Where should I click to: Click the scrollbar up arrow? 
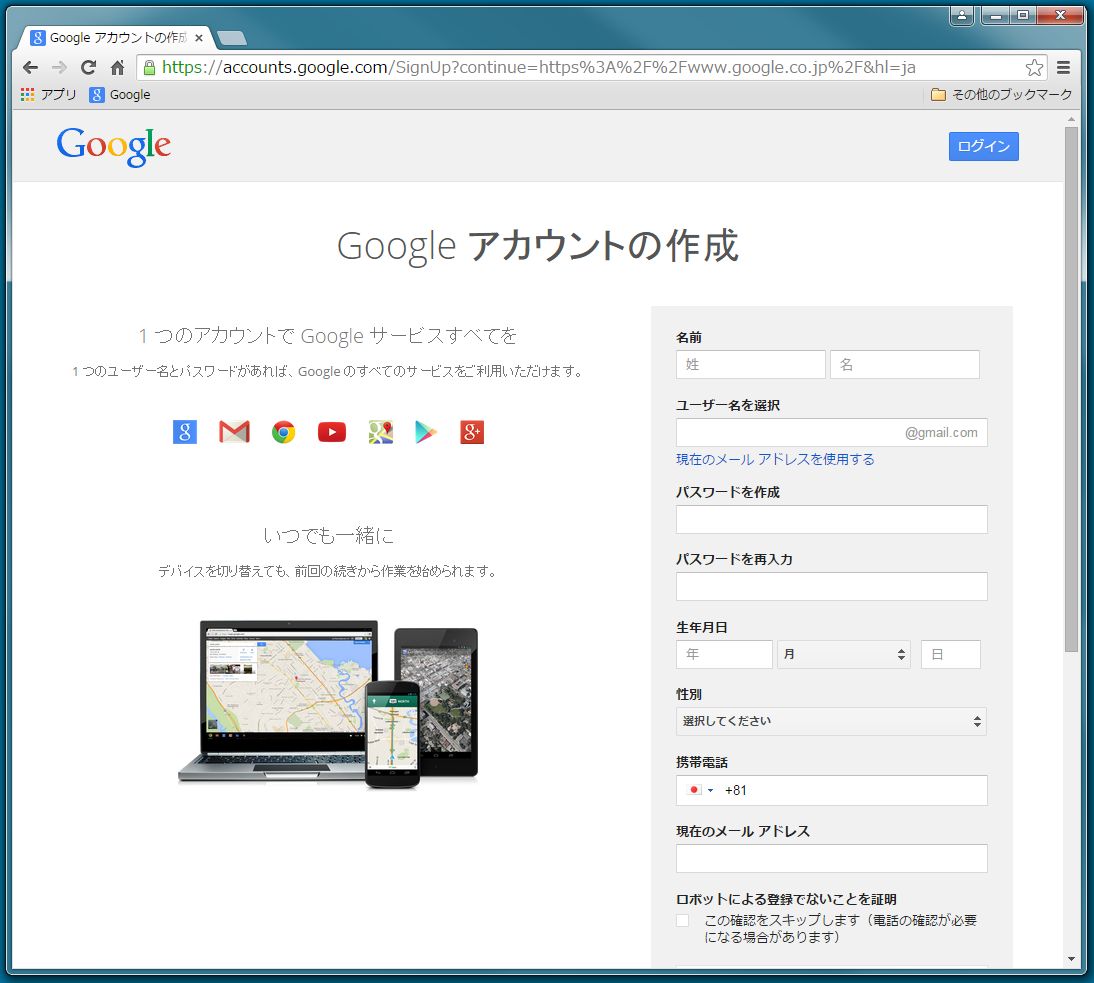pyautogui.click(x=1071, y=119)
